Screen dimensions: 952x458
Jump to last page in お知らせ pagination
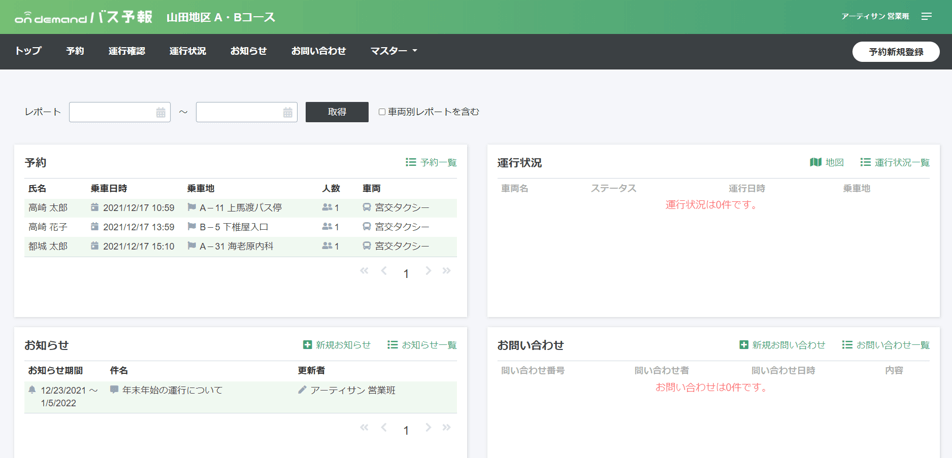pyautogui.click(x=447, y=428)
